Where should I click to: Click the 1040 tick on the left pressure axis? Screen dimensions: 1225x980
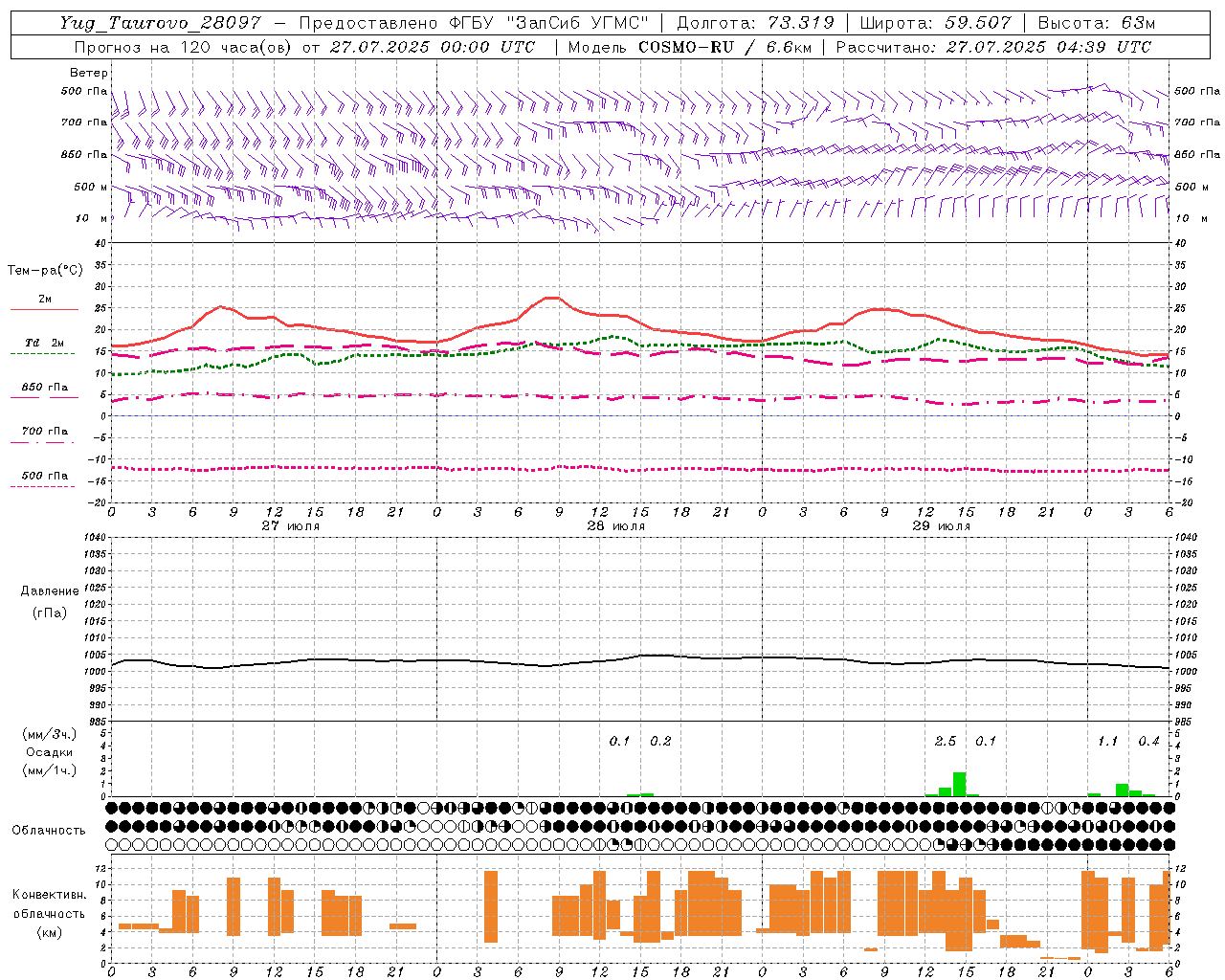pyautogui.click(x=96, y=537)
